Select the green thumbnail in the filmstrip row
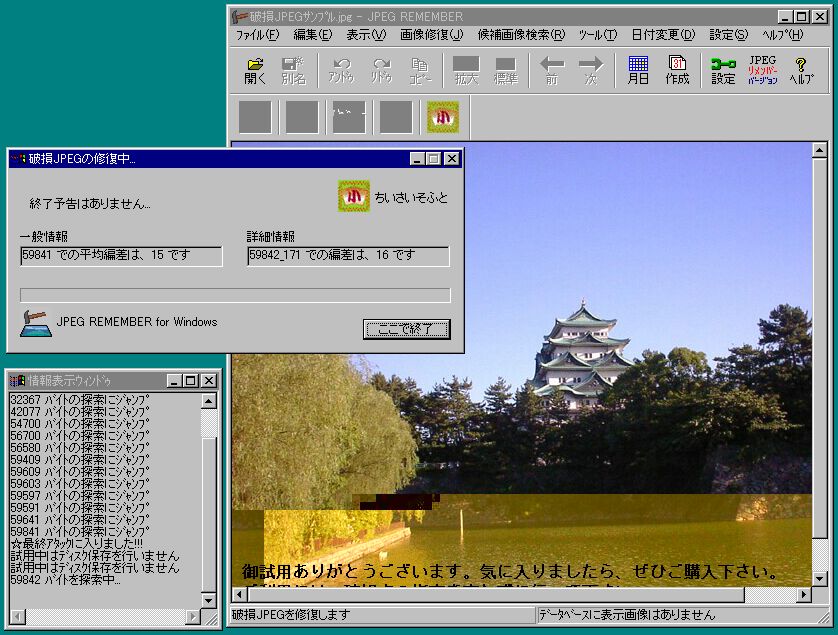Image resolution: width=838 pixels, height=635 pixels. pyautogui.click(x=442, y=116)
